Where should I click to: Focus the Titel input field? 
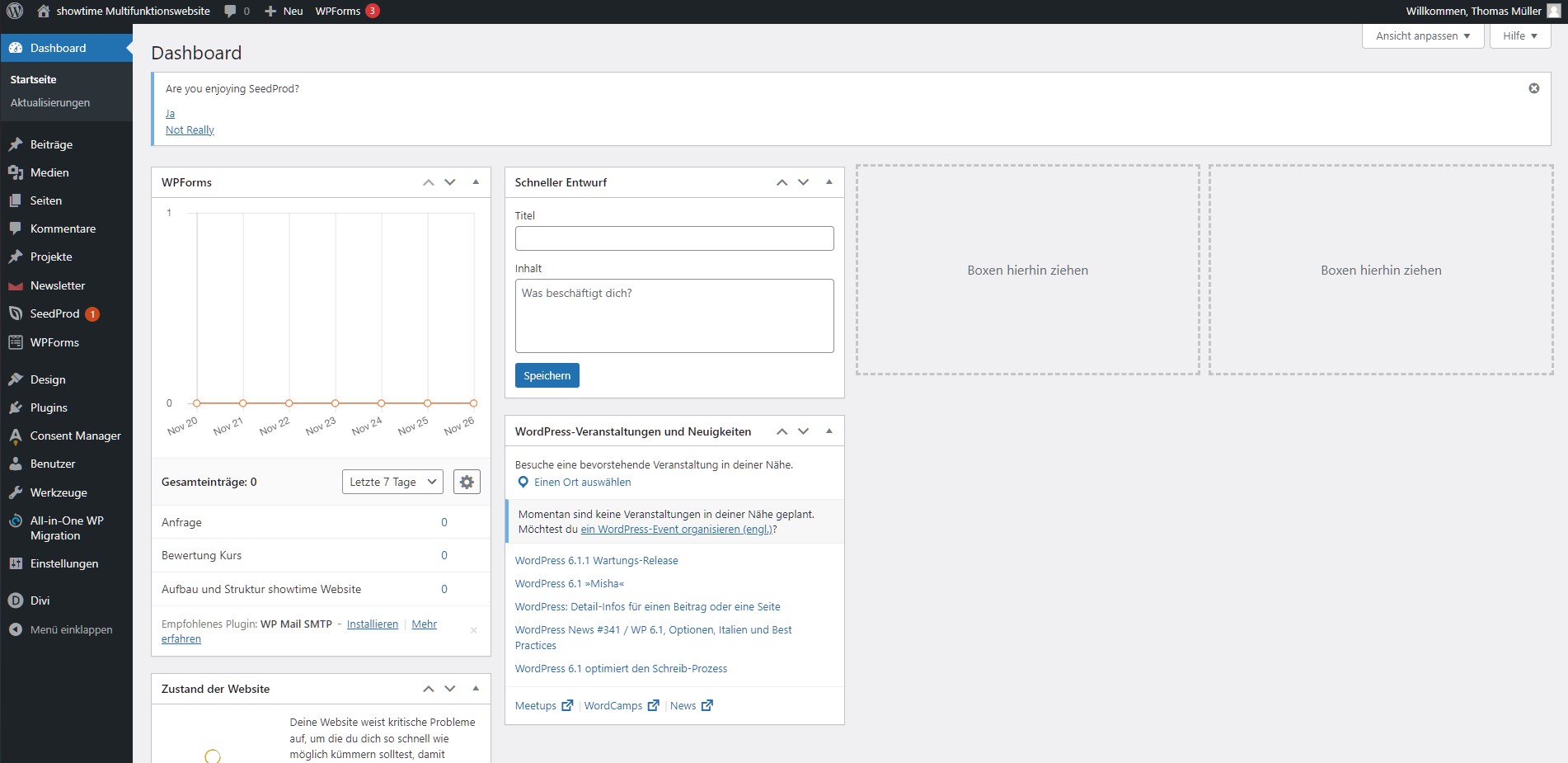(x=674, y=238)
